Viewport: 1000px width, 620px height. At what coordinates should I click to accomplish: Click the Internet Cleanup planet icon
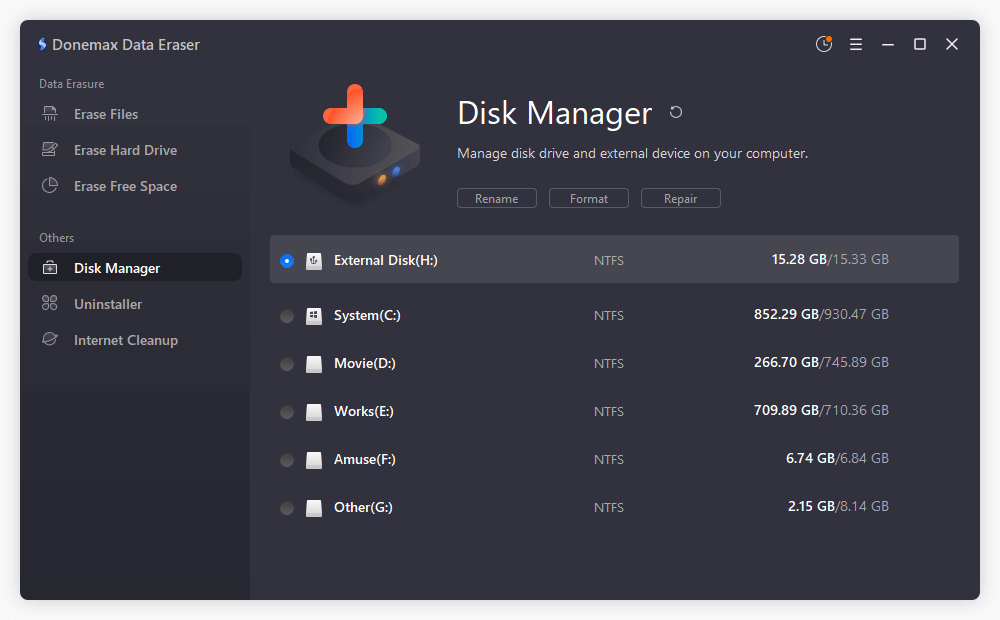pyautogui.click(x=50, y=339)
